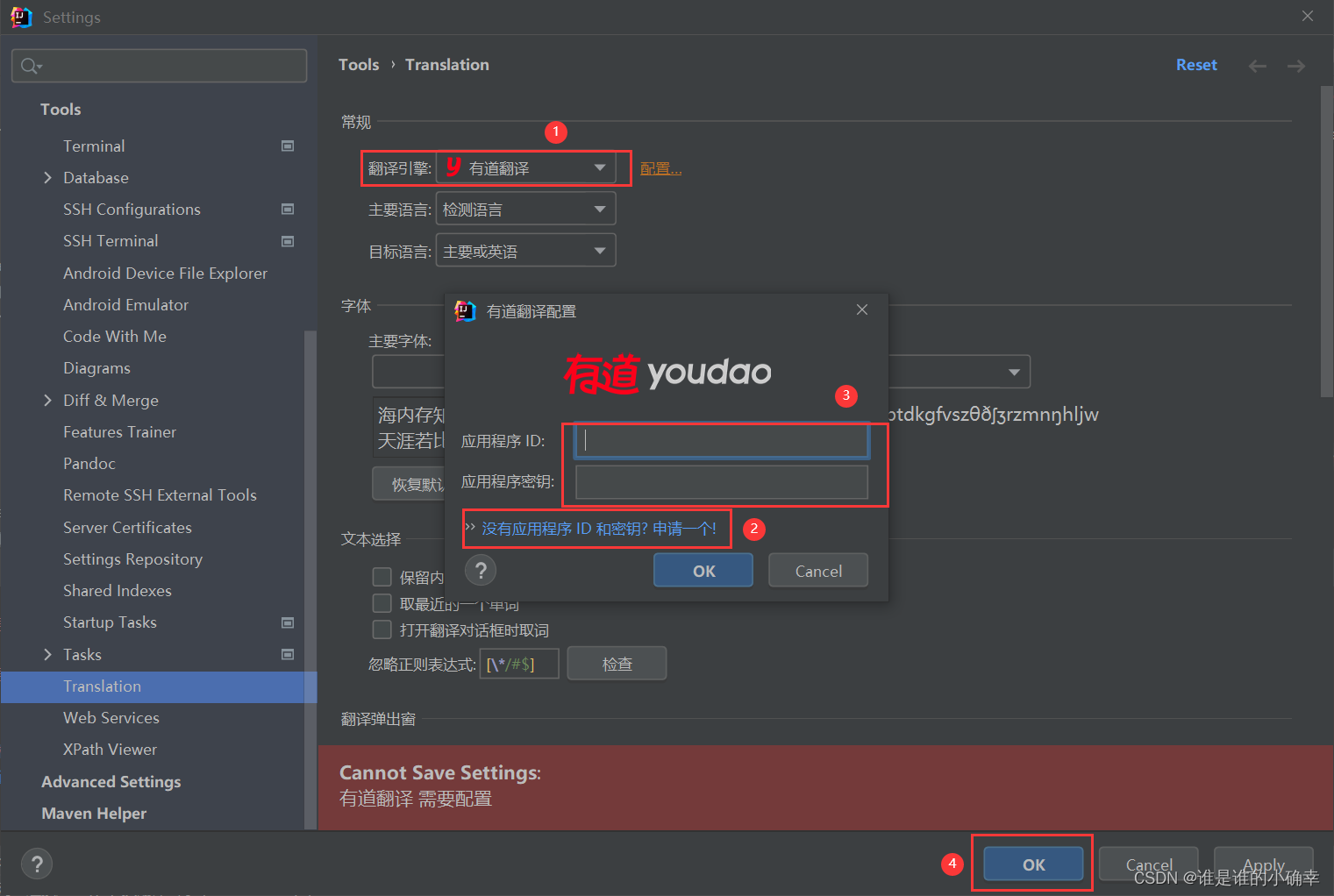Click Reset at top right
1334x896 pixels.
click(x=1196, y=65)
